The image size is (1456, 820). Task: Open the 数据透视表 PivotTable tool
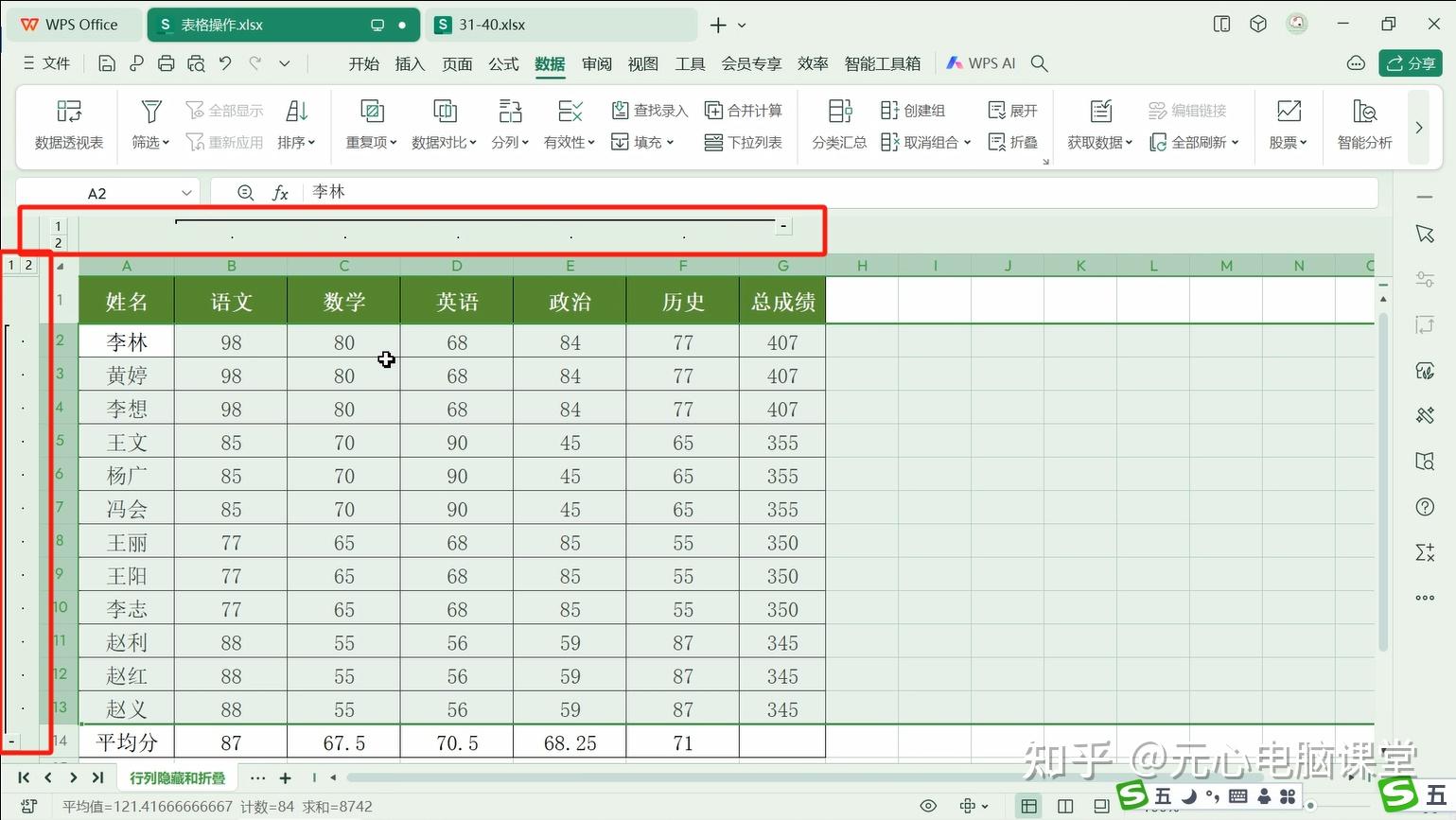(x=67, y=124)
